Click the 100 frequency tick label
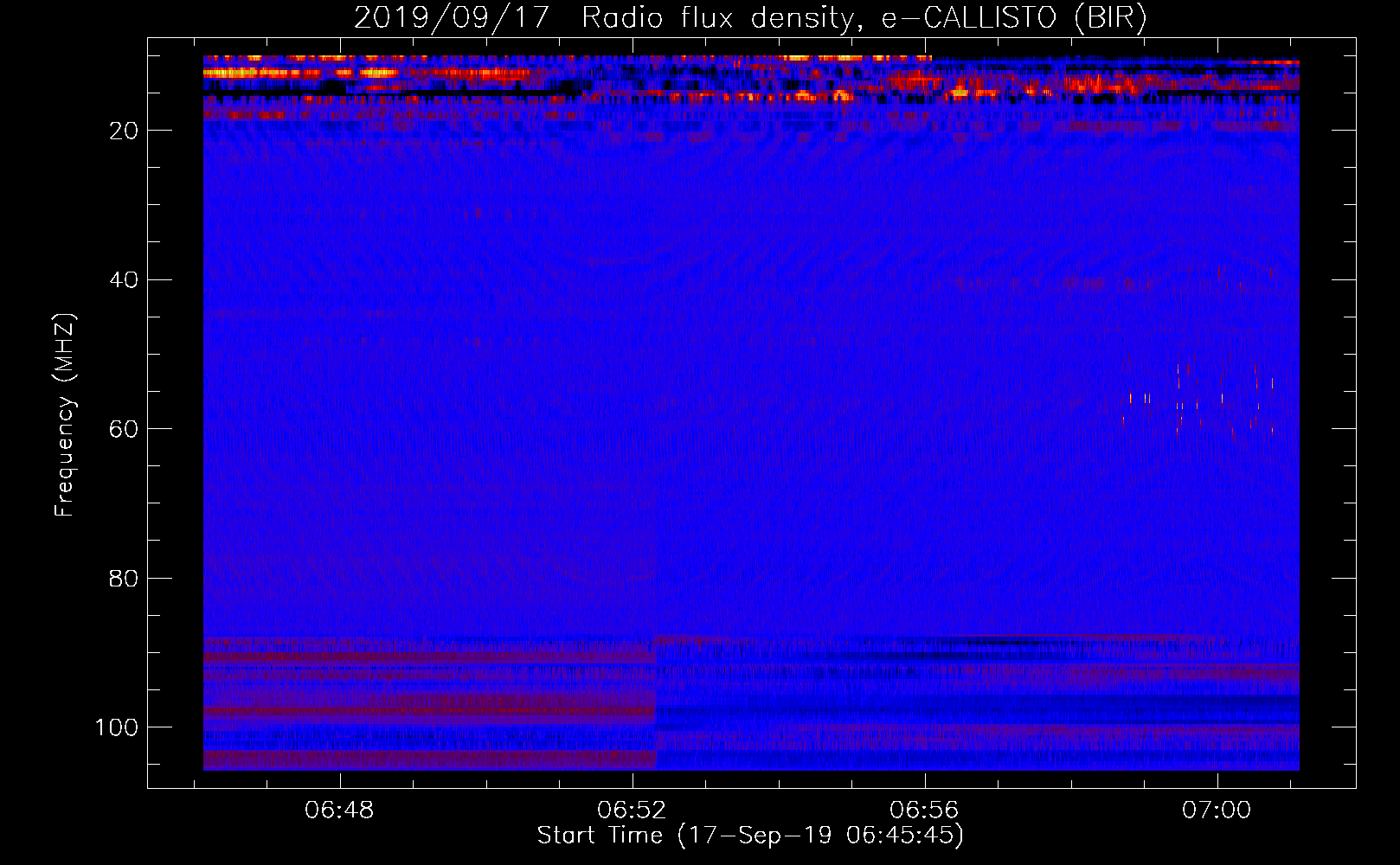The height and width of the screenshot is (865, 1400). pyautogui.click(x=117, y=727)
